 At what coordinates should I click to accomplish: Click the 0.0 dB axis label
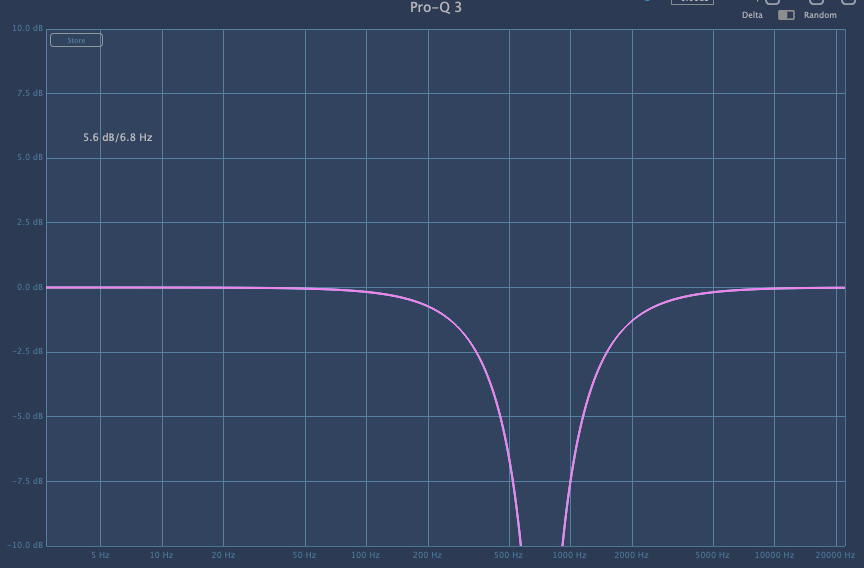pyautogui.click(x=30, y=287)
